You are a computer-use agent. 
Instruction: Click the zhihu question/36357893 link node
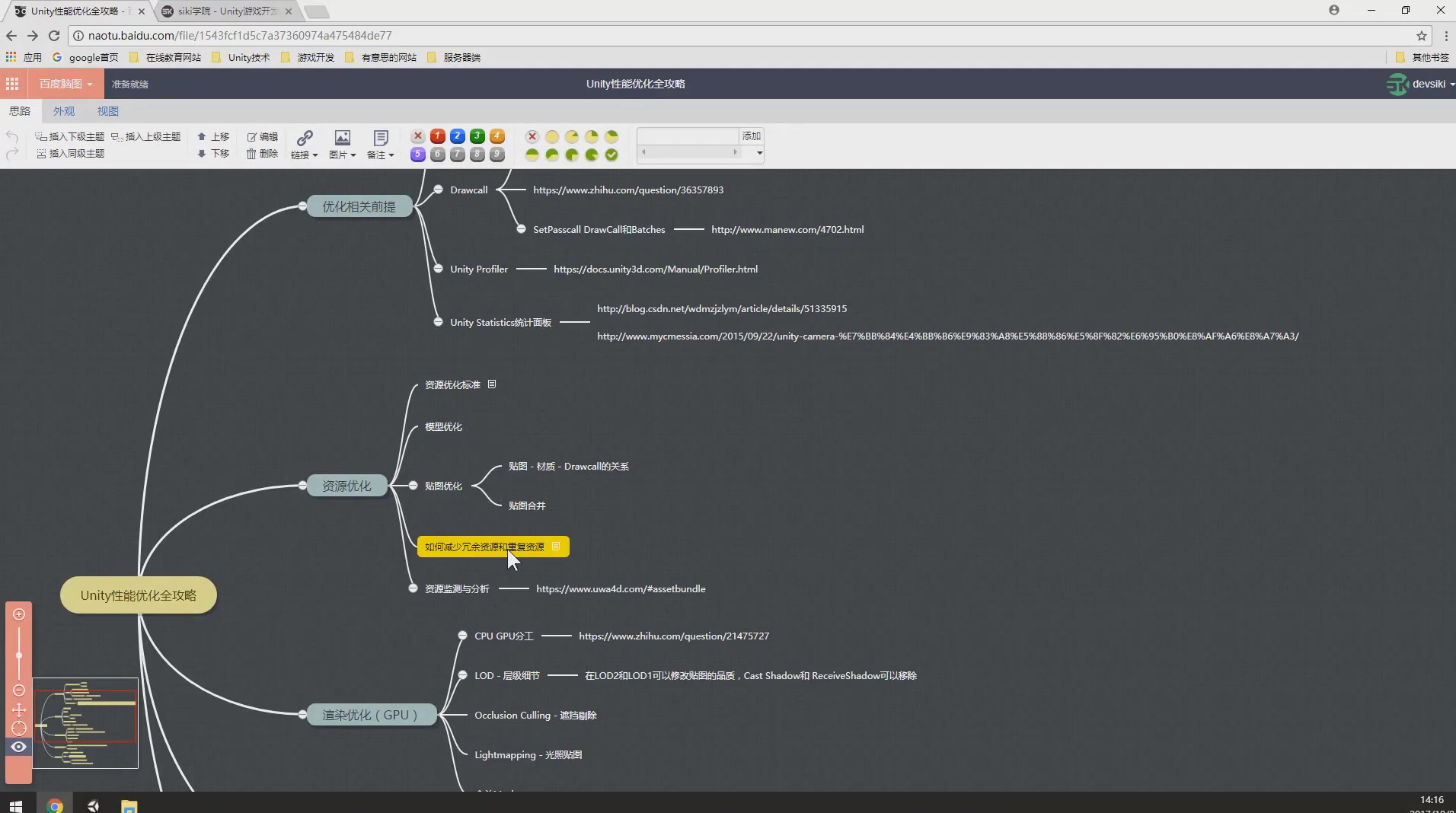pyautogui.click(x=628, y=190)
